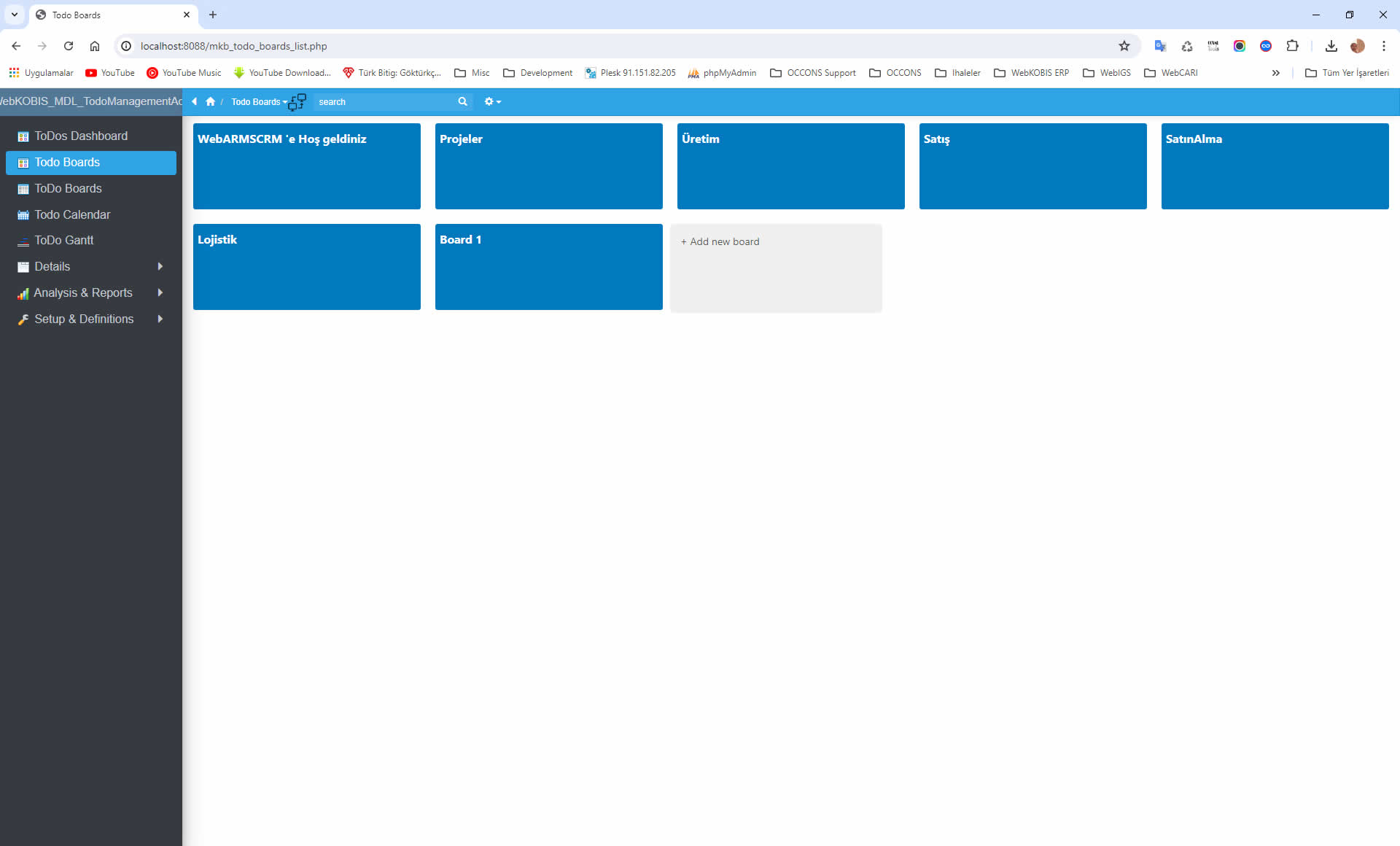
Task: Bookmark this page with the star icon
Action: coord(1124,46)
